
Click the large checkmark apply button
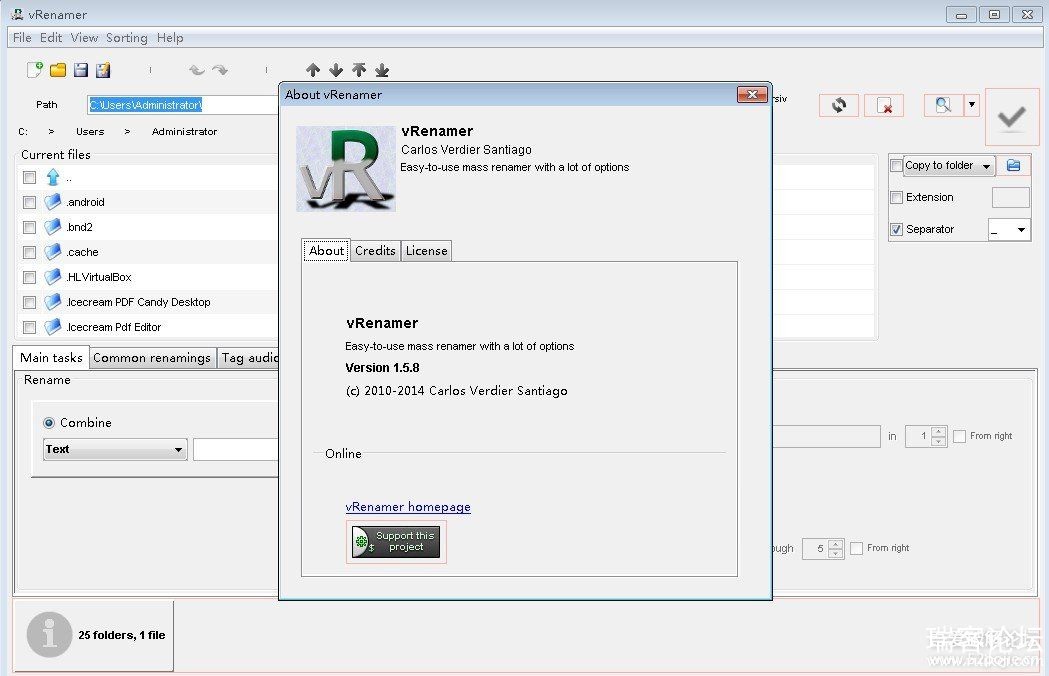[x=1012, y=117]
